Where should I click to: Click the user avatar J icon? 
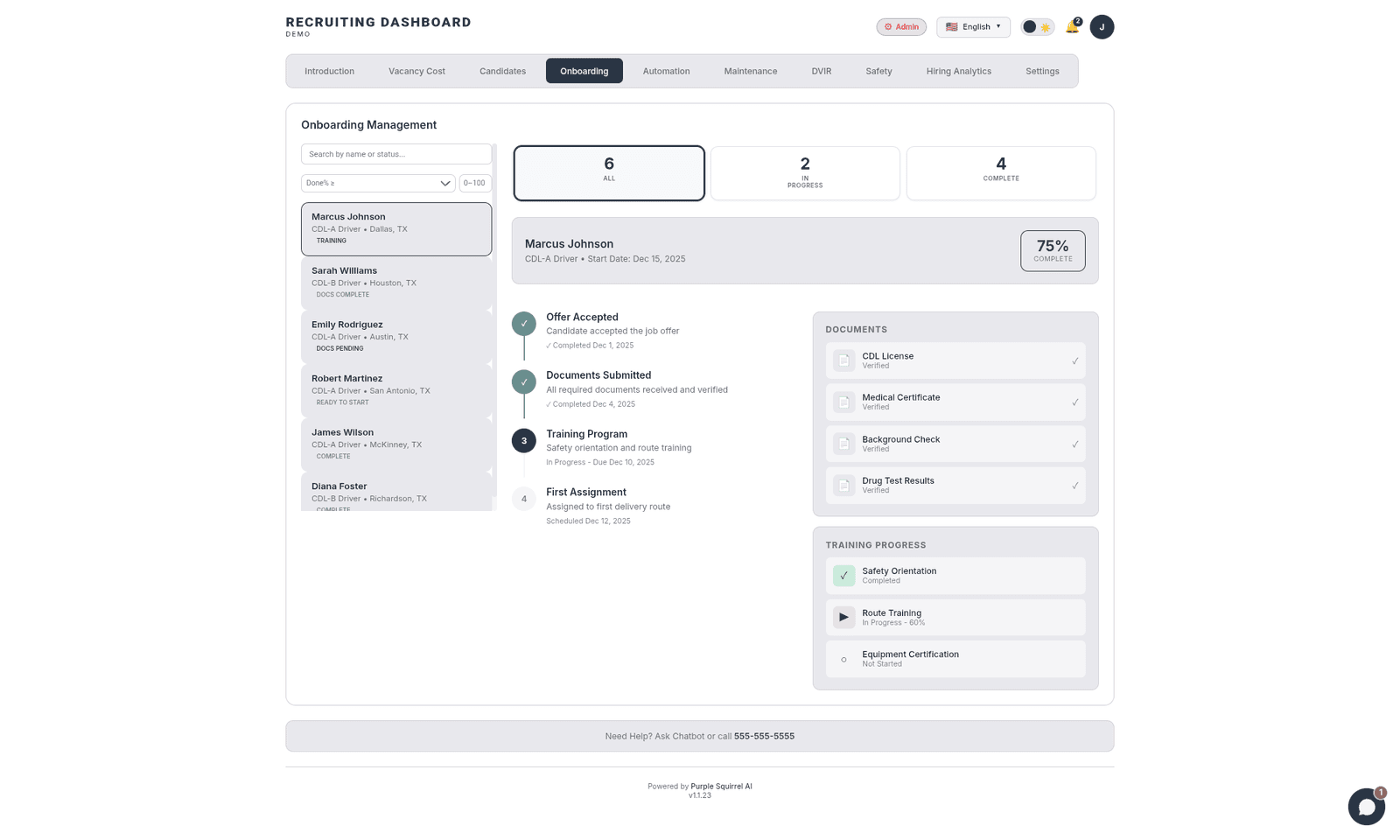click(x=1102, y=27)
